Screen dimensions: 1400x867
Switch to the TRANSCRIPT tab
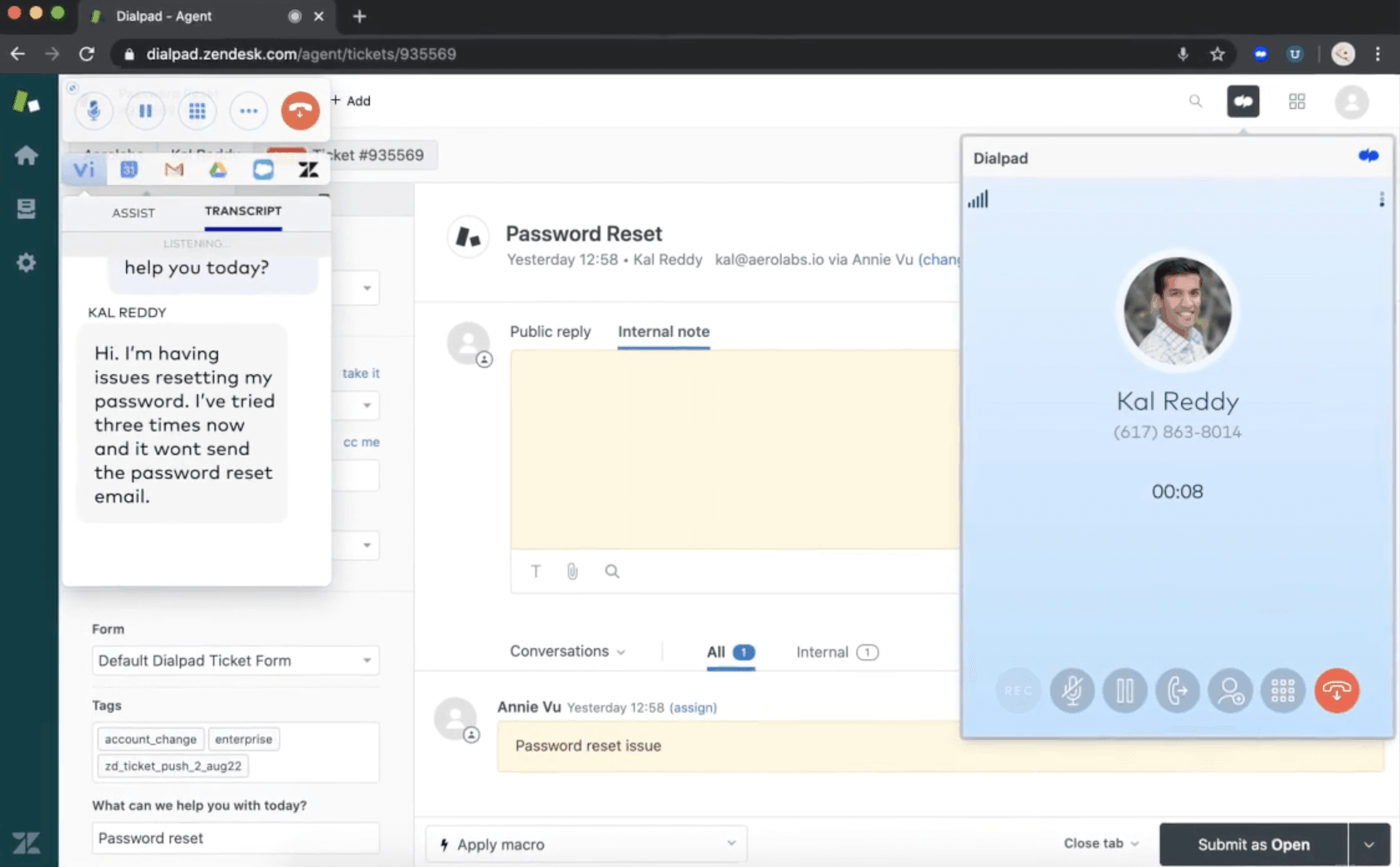[x=243, y=211]
